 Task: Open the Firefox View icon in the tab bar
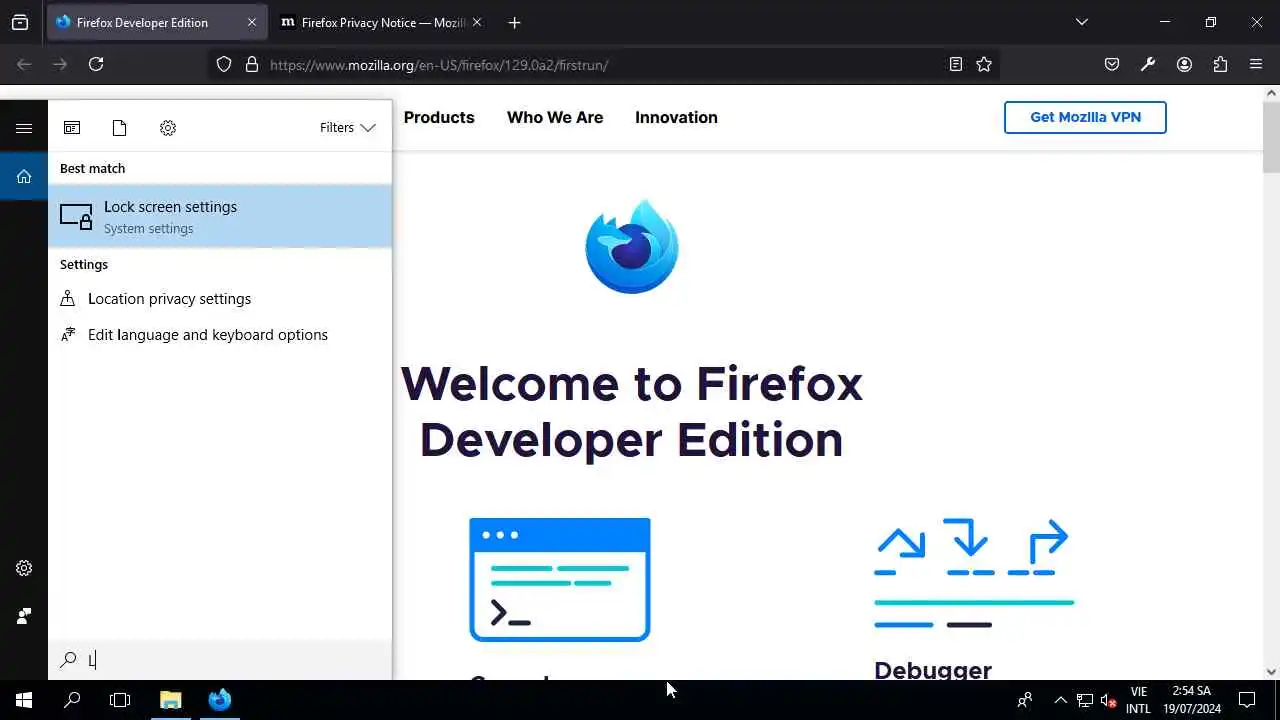(20, 22)
